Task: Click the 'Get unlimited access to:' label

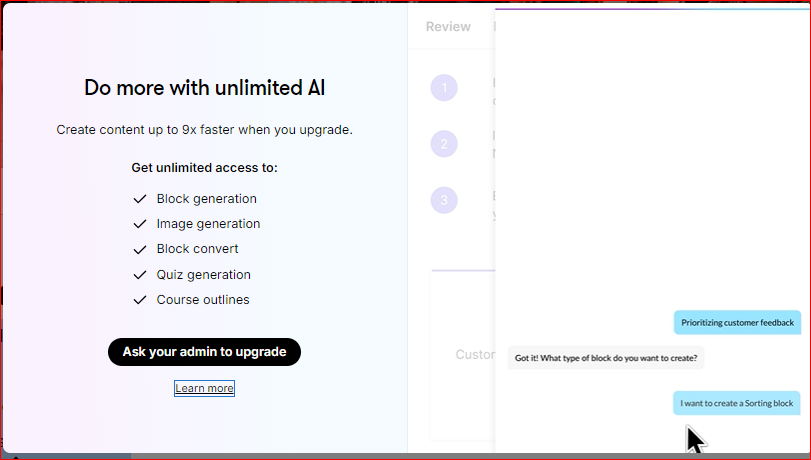Action: tap(204, 168)
